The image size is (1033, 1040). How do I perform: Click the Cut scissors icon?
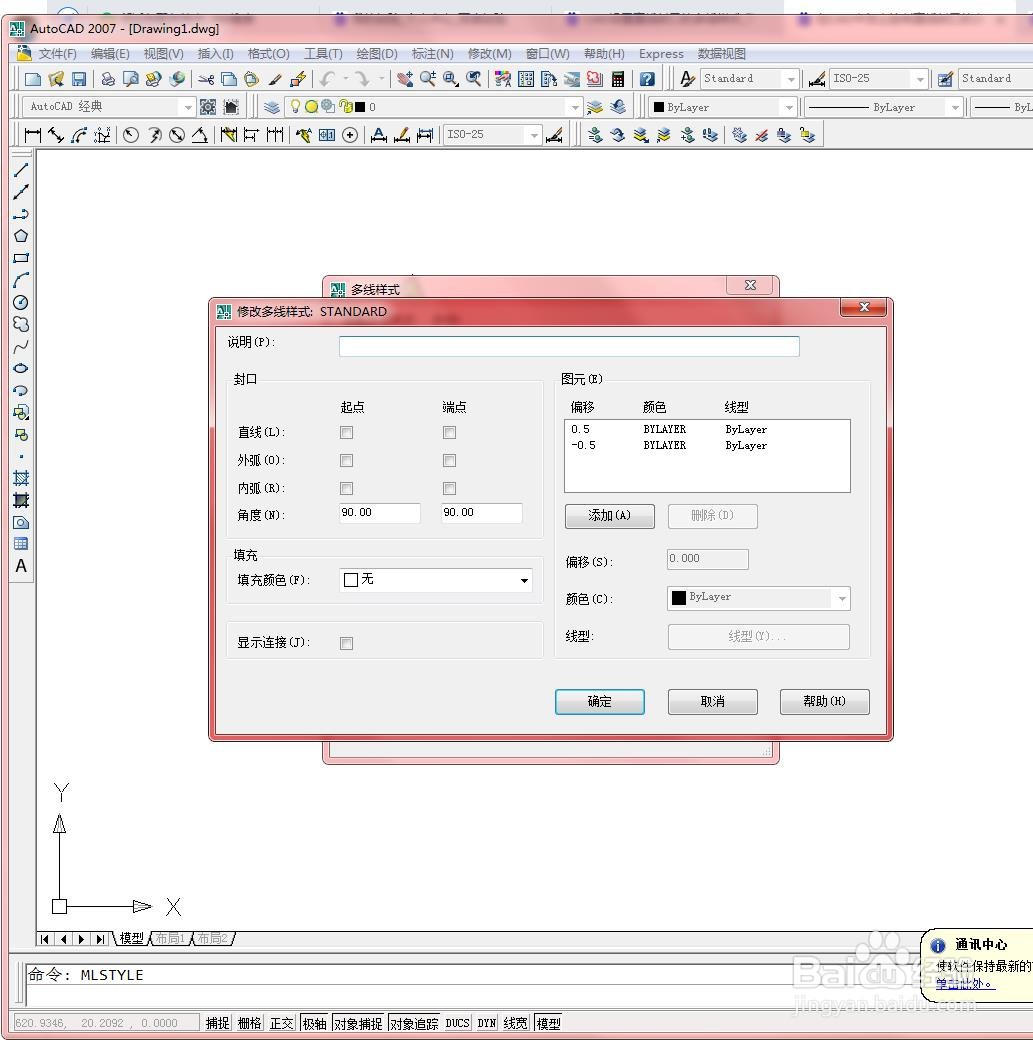click(206, 80)
